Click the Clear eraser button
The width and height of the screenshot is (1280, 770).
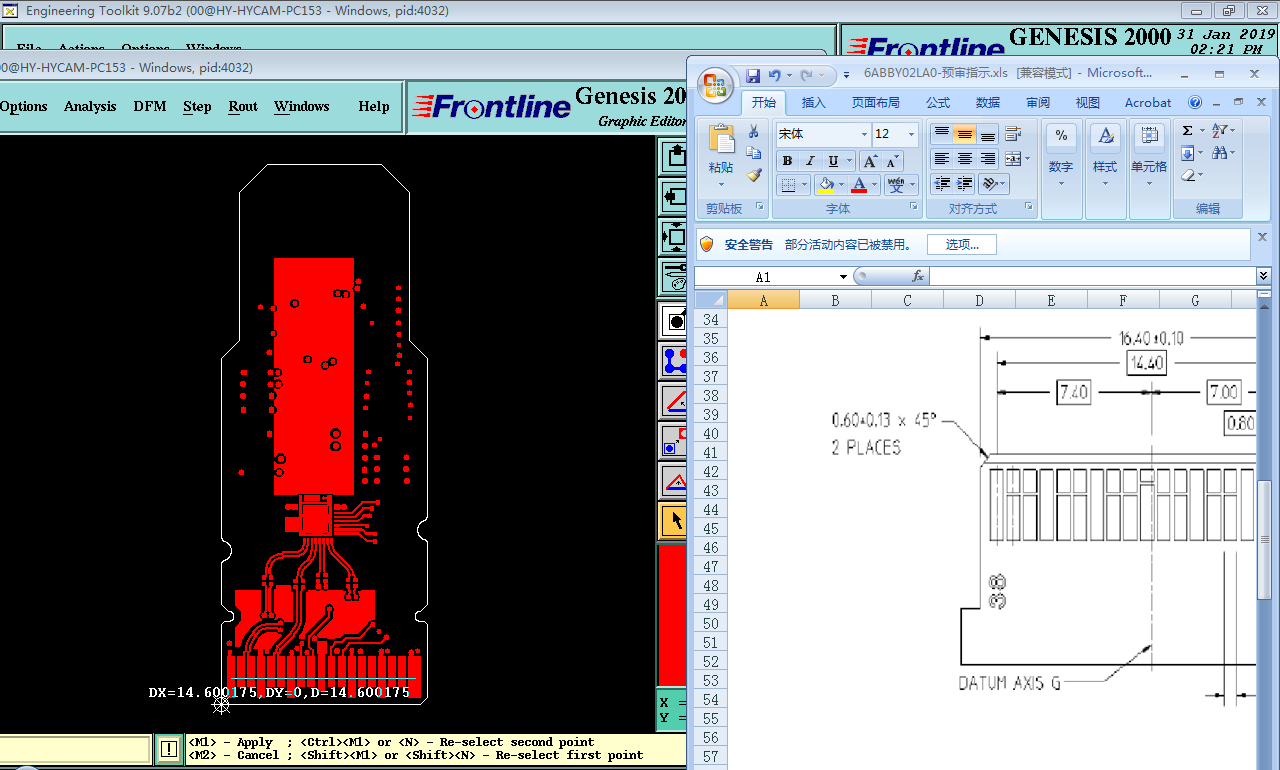point(1190,175)
